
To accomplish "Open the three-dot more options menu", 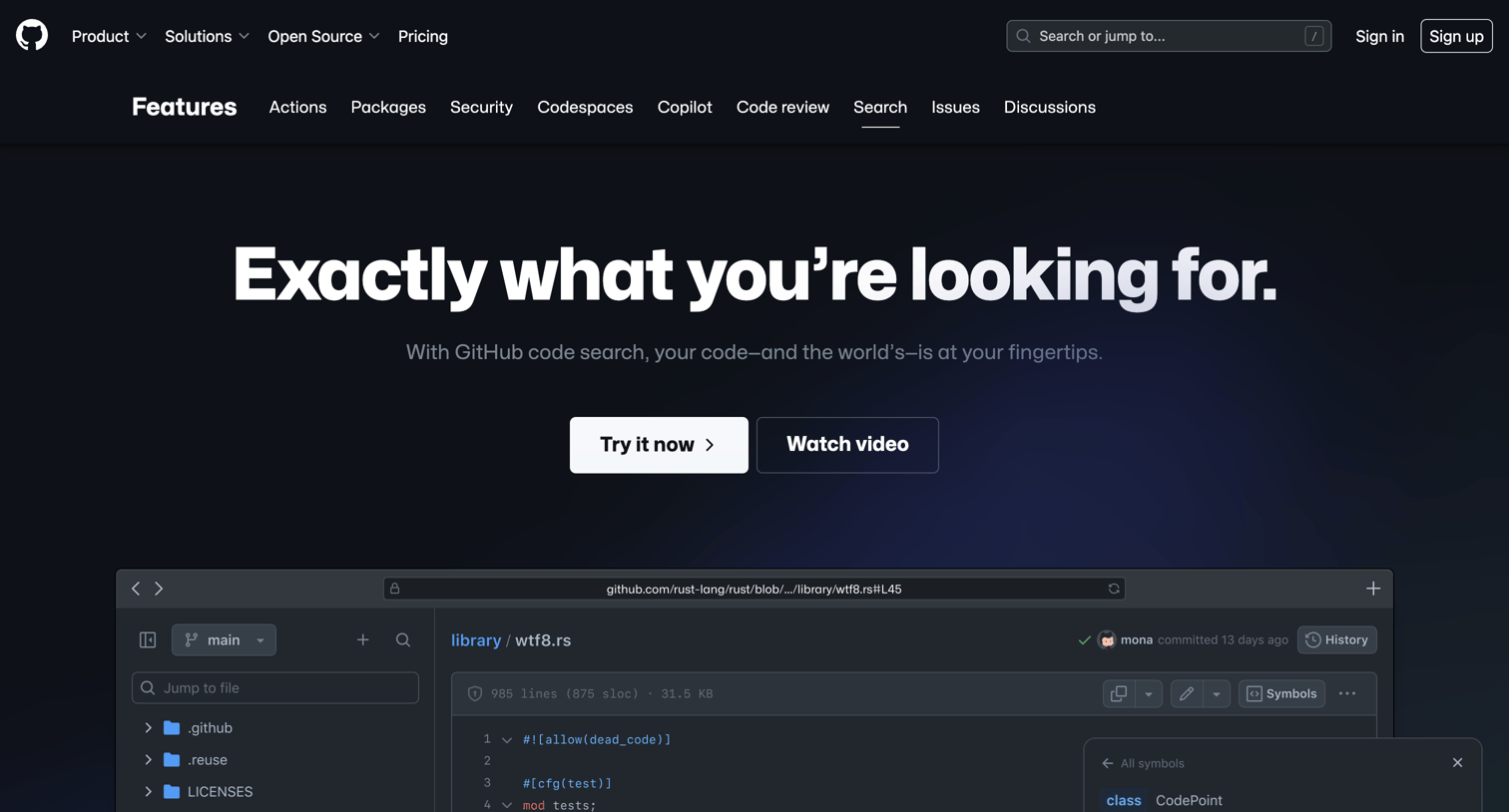I will pyautogui.click(x=1347, y=693).
